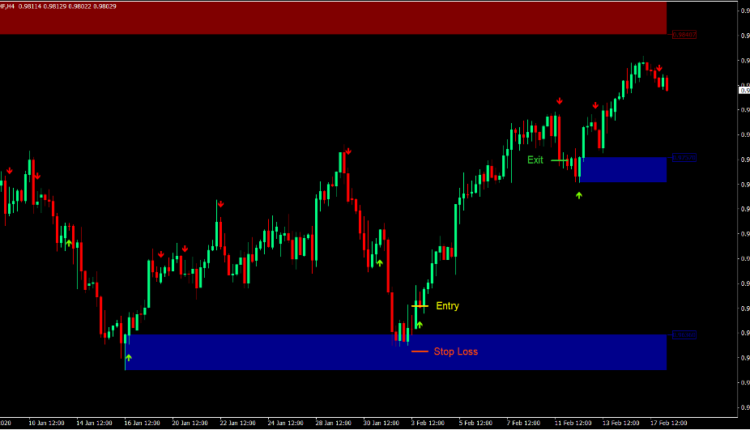Click the red price tag beside the supply zone
Screen dimensions: 750x430
684,34
